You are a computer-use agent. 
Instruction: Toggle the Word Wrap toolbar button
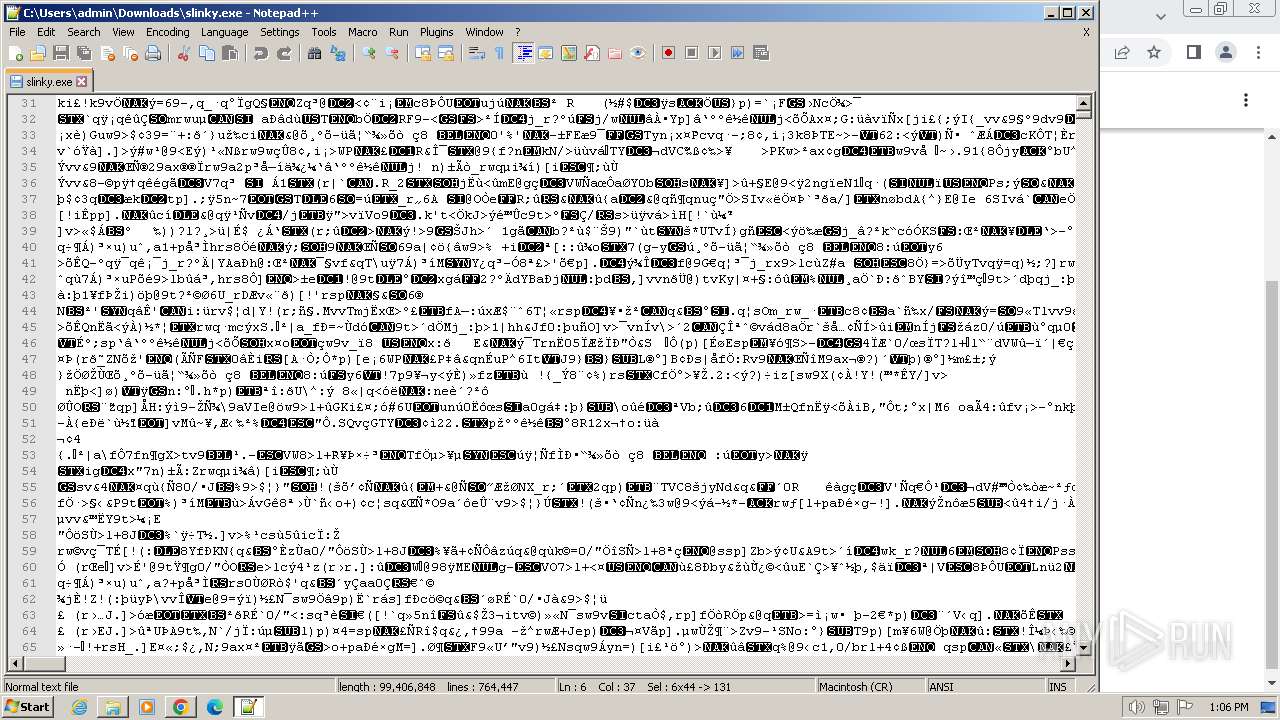[476, 53]
